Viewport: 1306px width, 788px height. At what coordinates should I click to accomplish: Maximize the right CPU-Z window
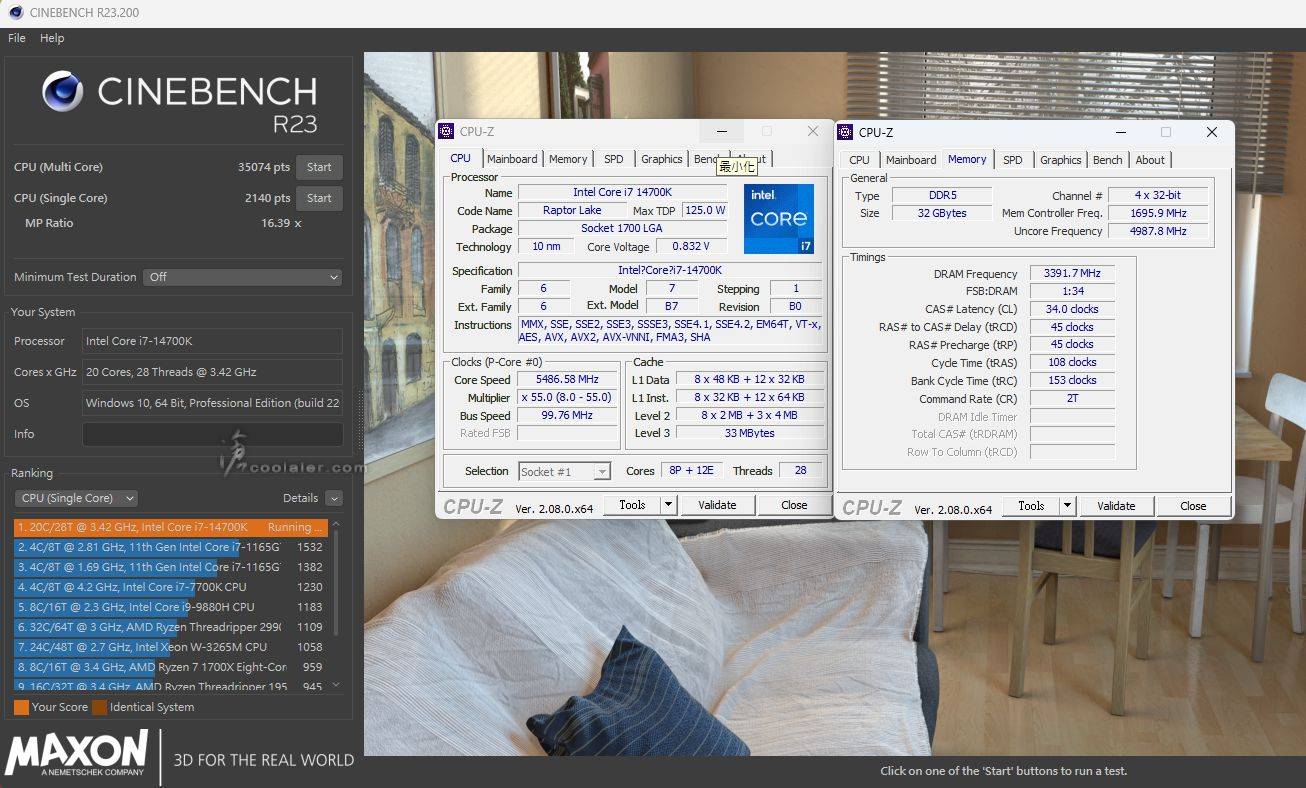coord(1166,132)
